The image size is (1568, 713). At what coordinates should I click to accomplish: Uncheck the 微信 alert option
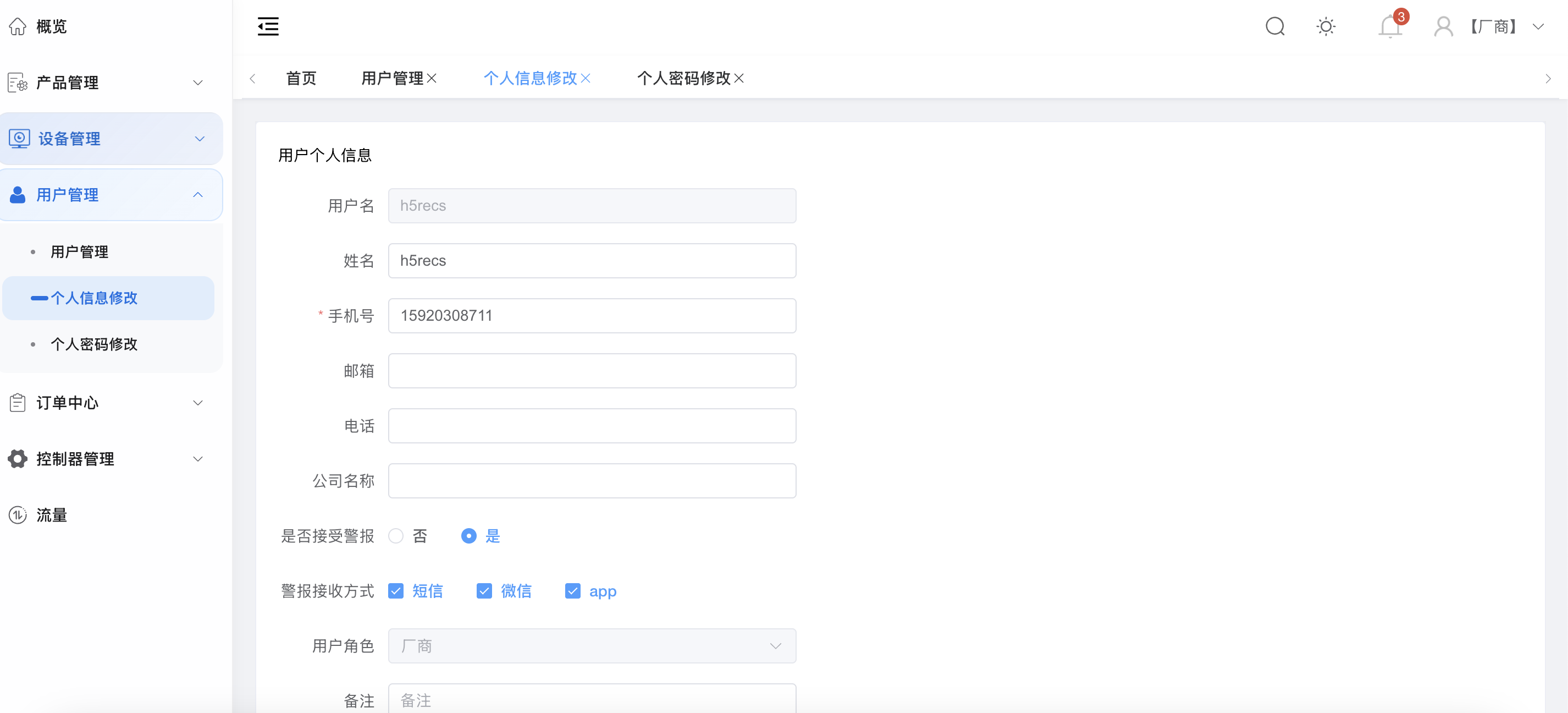coord(484,591)
